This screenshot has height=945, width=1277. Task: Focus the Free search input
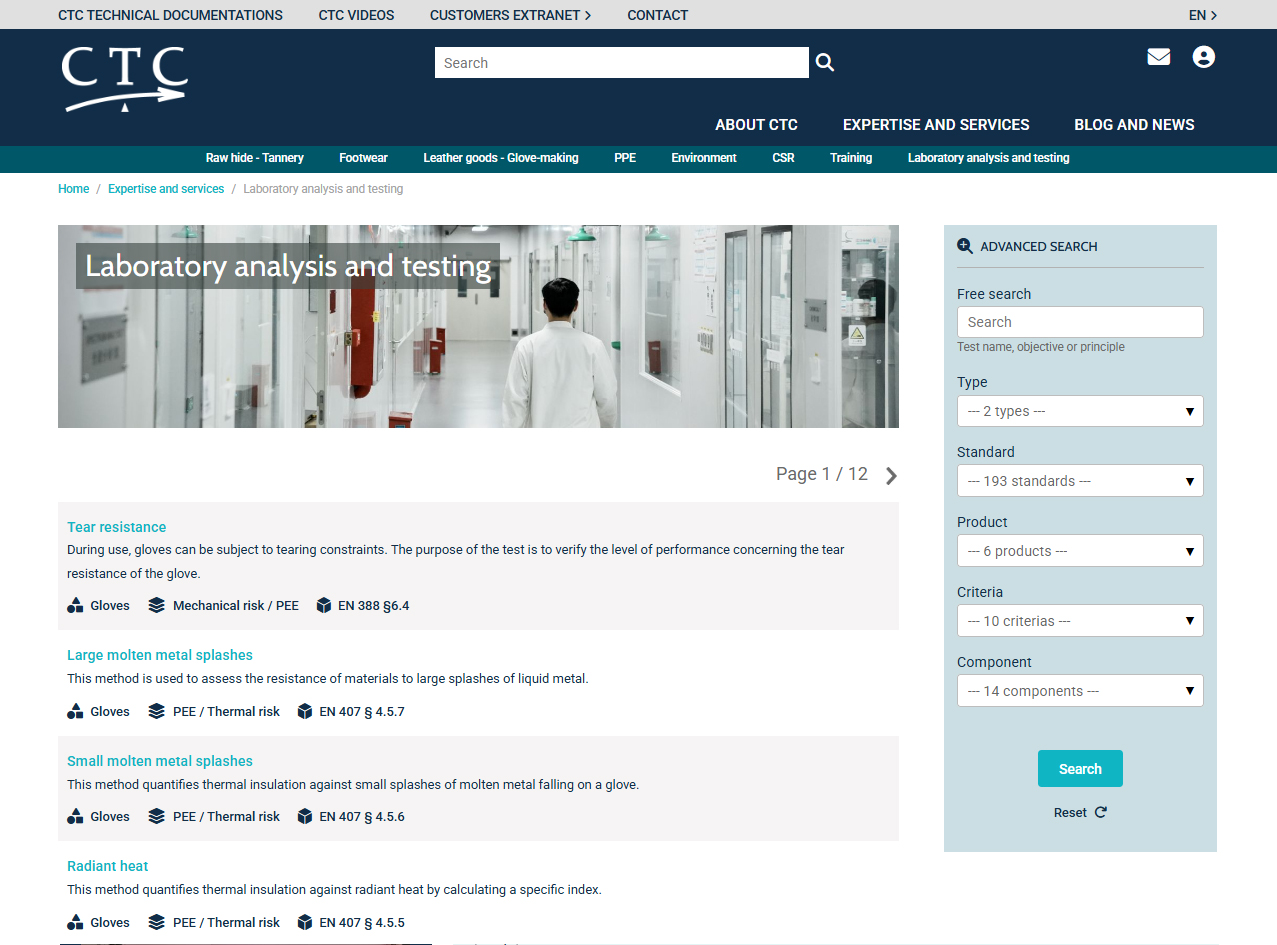(x=1080, y=322)
